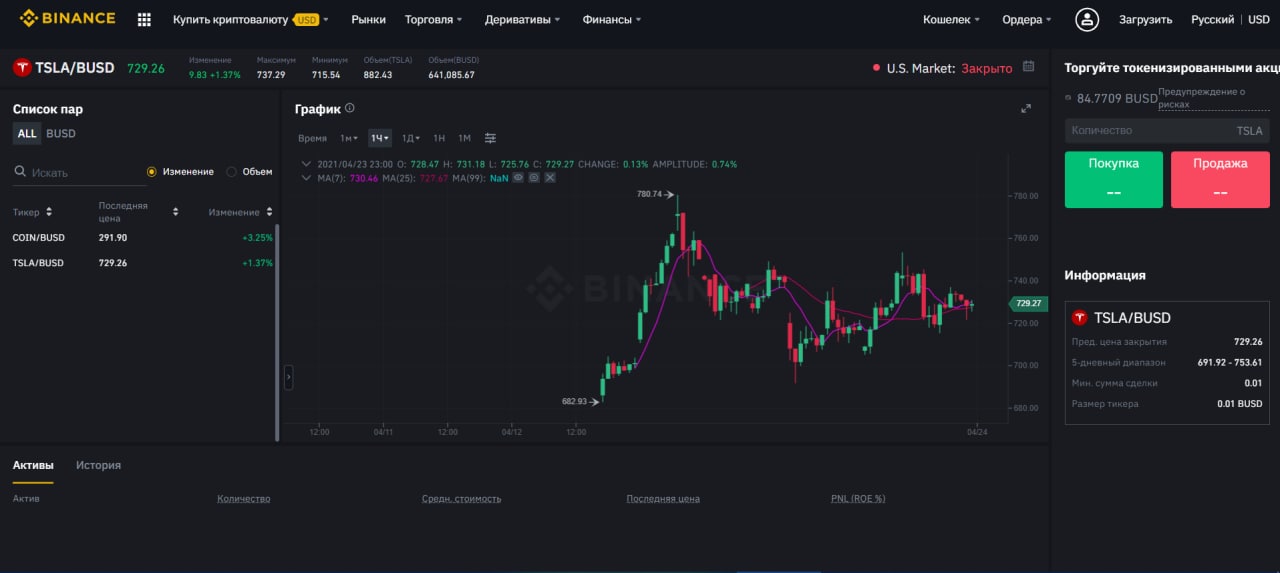
Task: Open the Кошелек dropdown menu
Action: 951,19
